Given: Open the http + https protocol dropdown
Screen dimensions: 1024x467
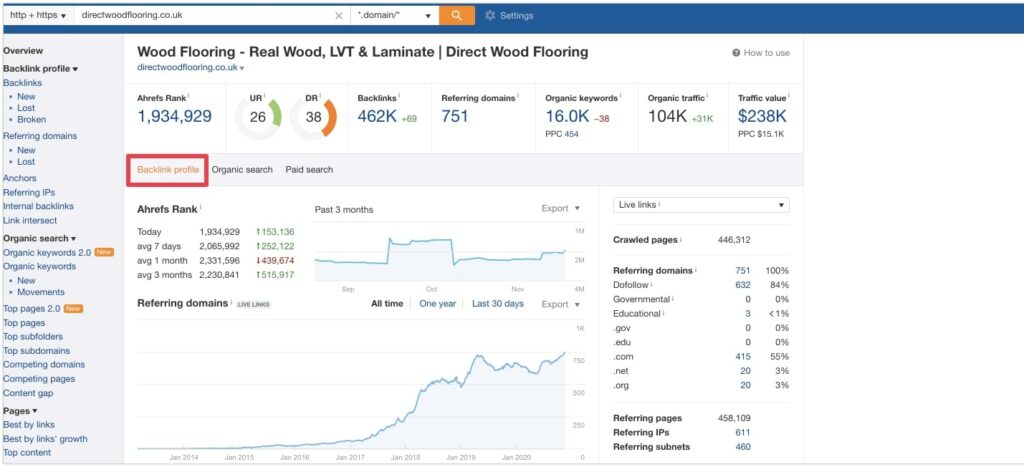Looking at the screenshot, I should (x=38, y=16).
